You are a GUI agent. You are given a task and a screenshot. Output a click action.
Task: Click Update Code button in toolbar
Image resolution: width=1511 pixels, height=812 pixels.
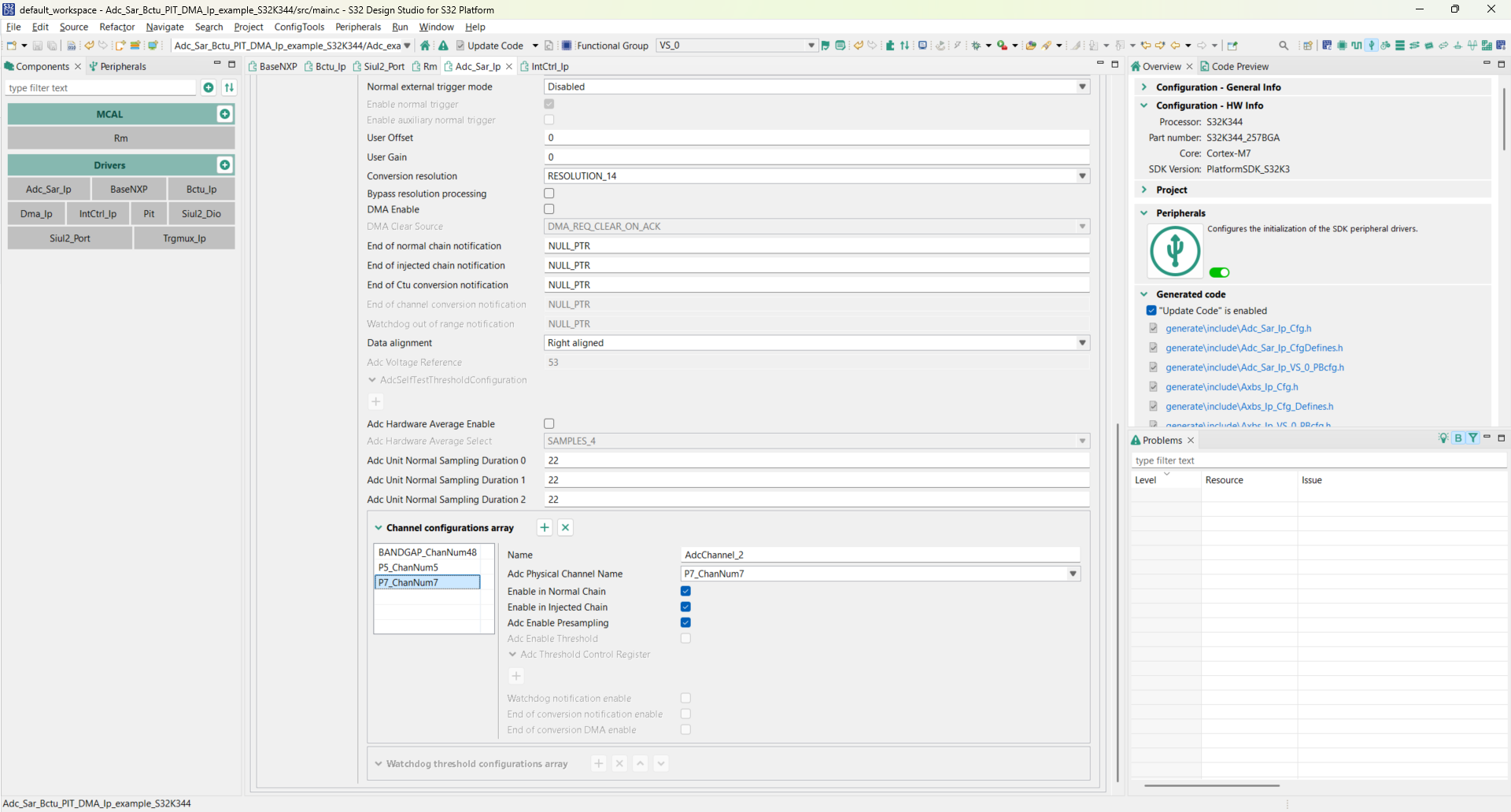[x=490, y=46]
